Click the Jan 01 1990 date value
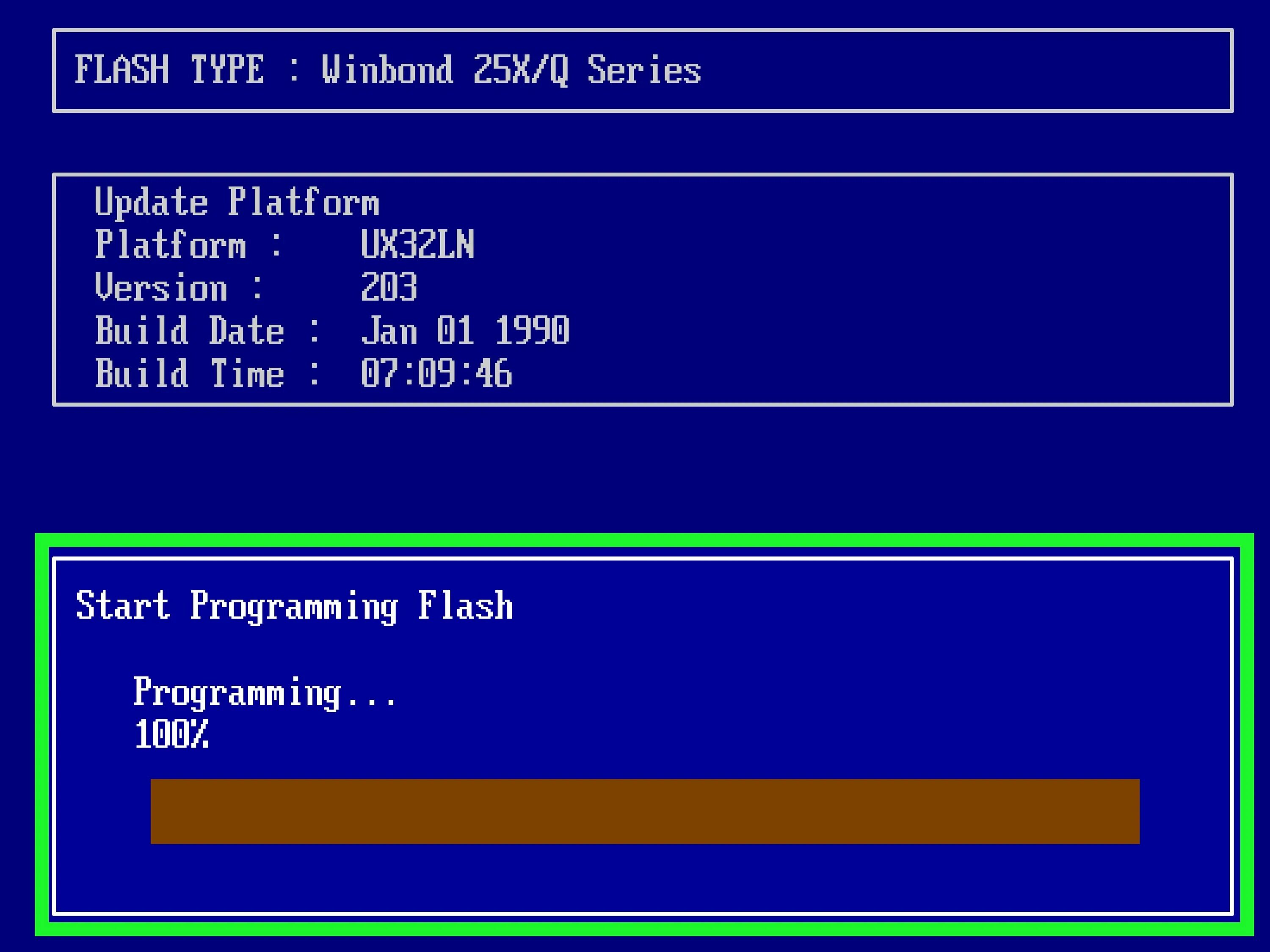Screen dimensions: 1270x952 464,330
